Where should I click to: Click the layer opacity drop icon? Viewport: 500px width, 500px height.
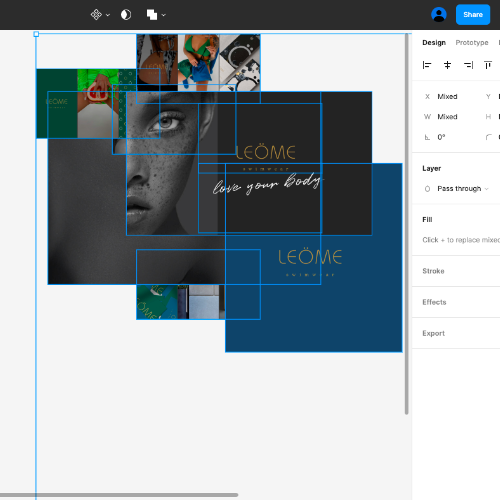[427, 189]
